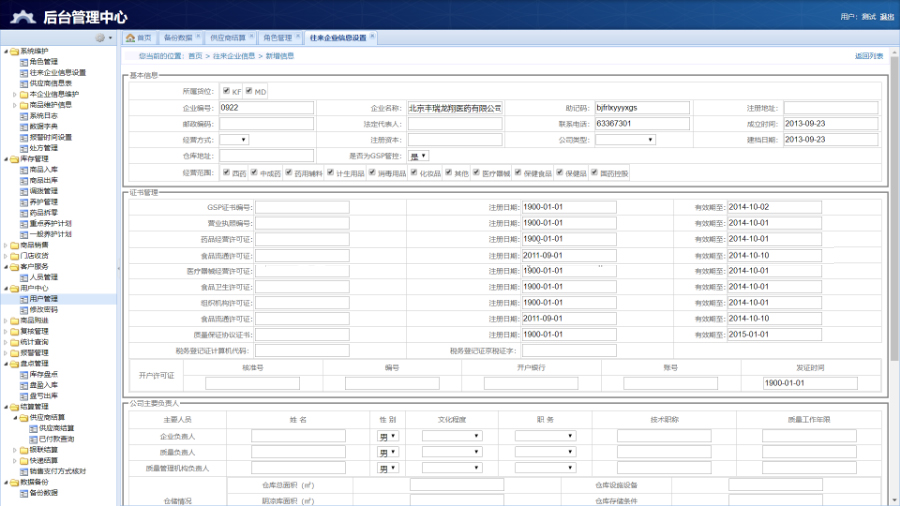Toggle the KF checkbox
This screenshot has width=900, height=506.
pyautogui.click(x=226, y=91)
